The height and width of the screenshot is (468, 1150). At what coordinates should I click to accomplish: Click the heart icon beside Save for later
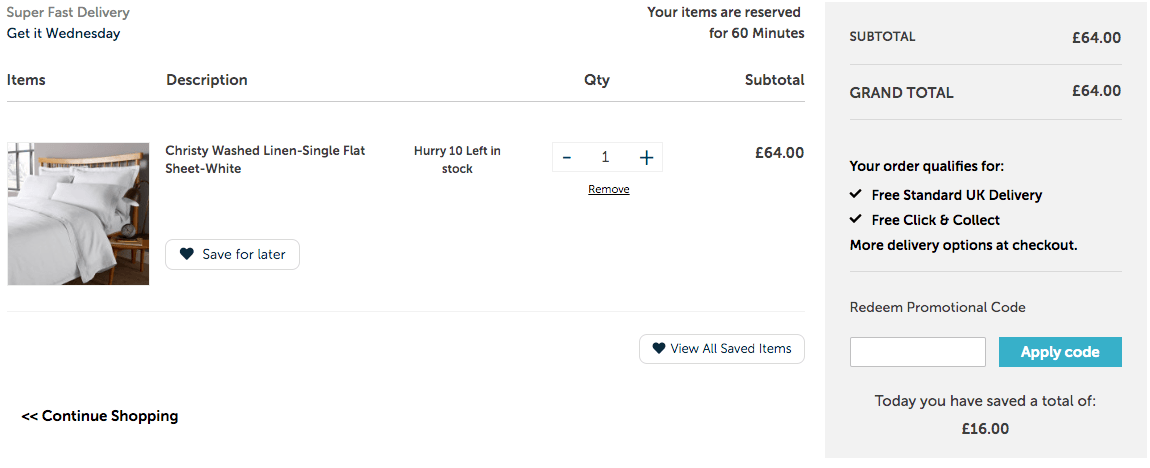pos(187,255)
